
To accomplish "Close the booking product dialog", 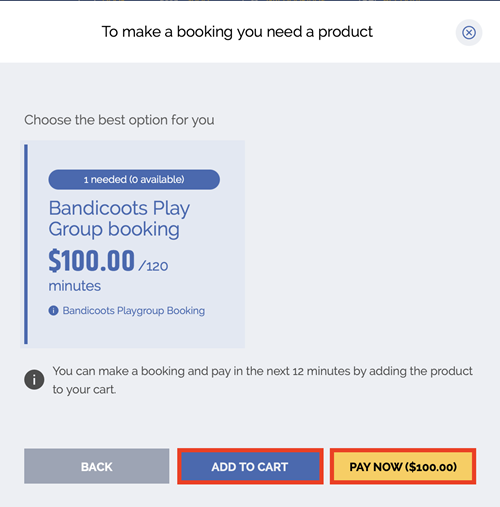I will pos(469,33).
